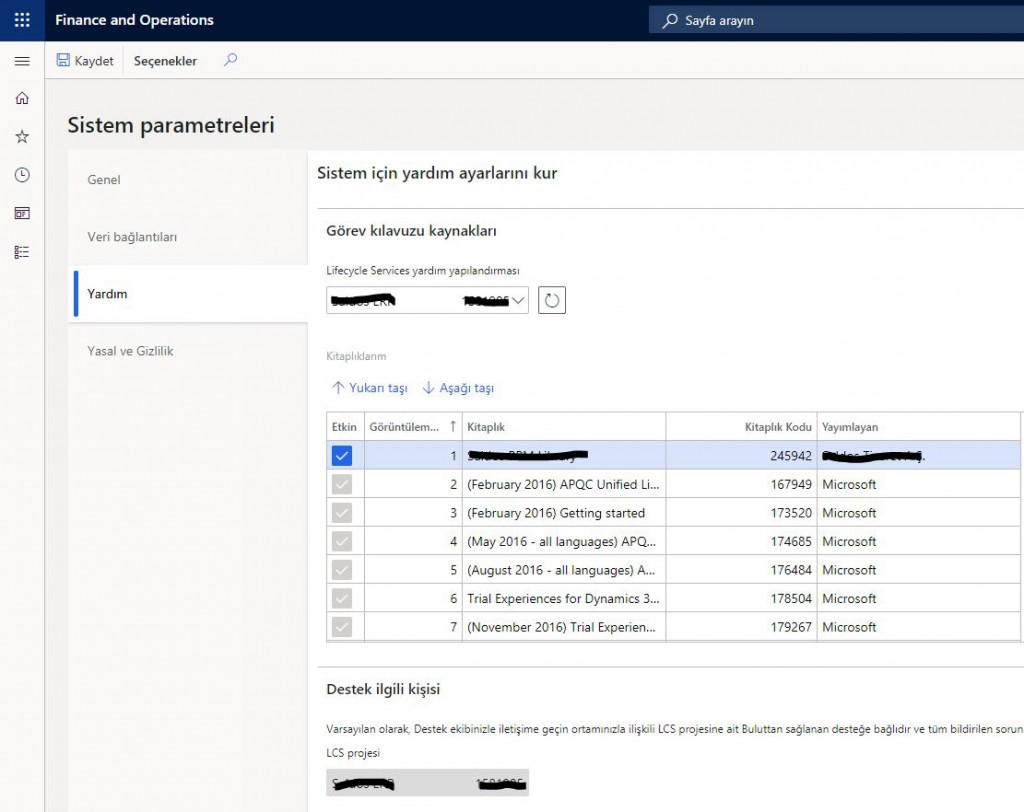Click the magnifier search icon in action bar
This screenshot has width=1024, height=812.
click(x=231, y=60)
